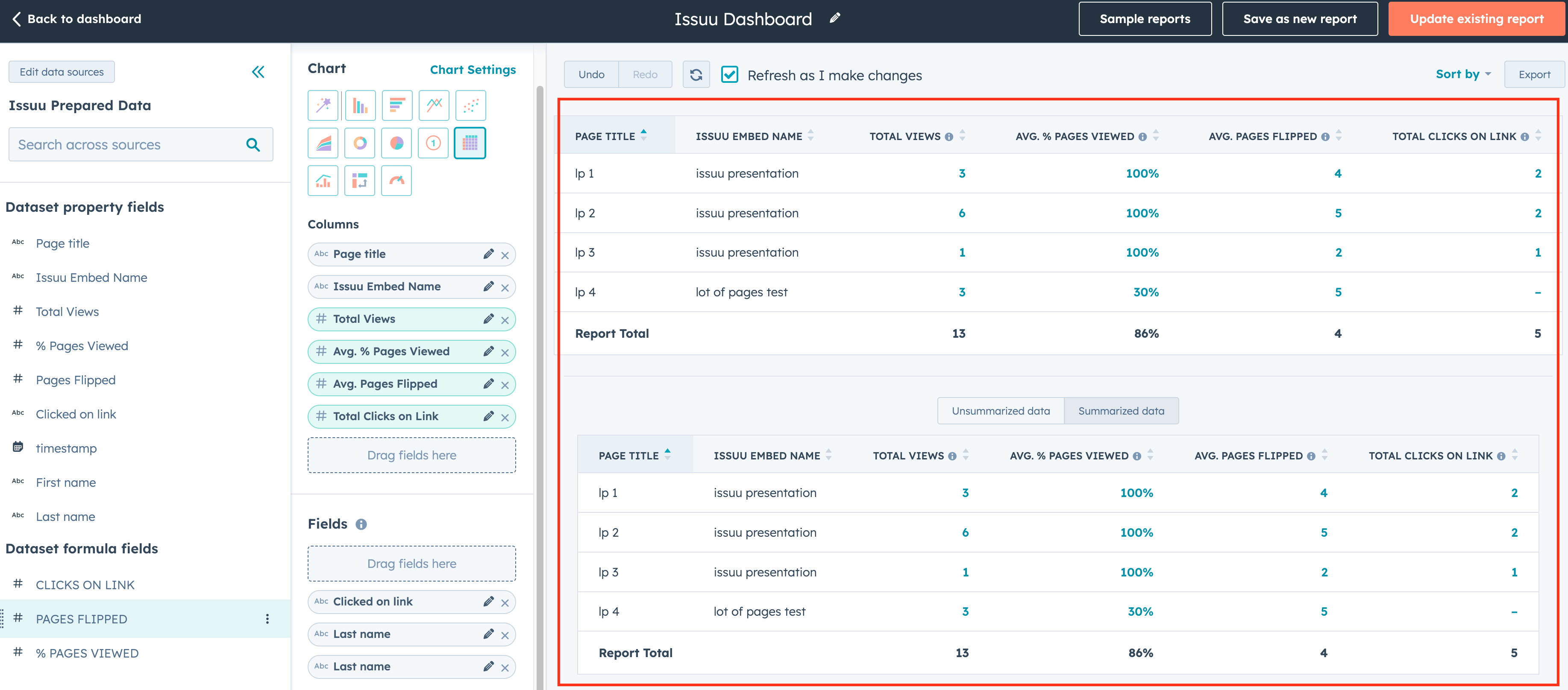Sort lower table by Issuu Embed Name

pyautogui.click(x=828, y=455)
